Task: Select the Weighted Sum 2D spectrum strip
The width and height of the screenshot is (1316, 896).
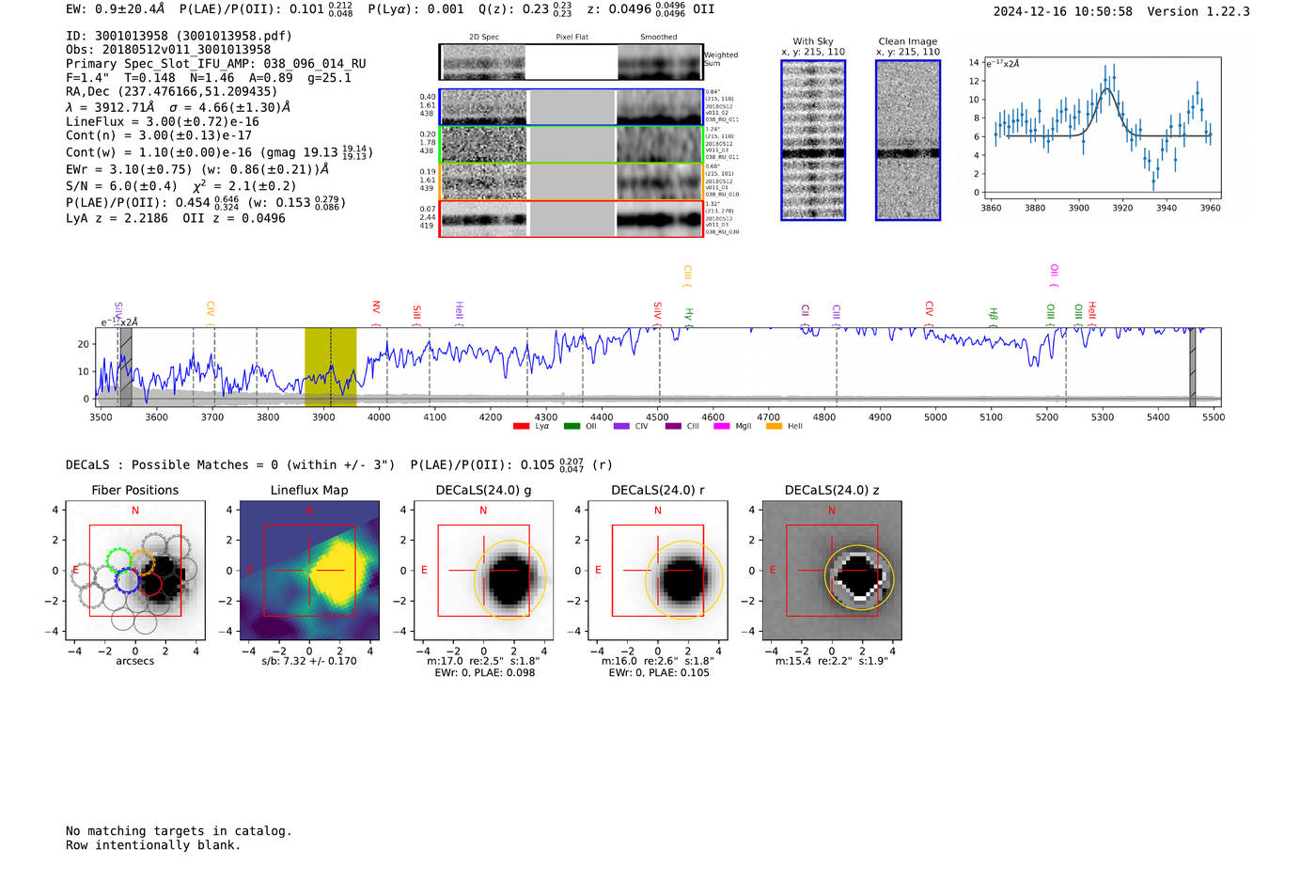Action: (x=572, y=62)
